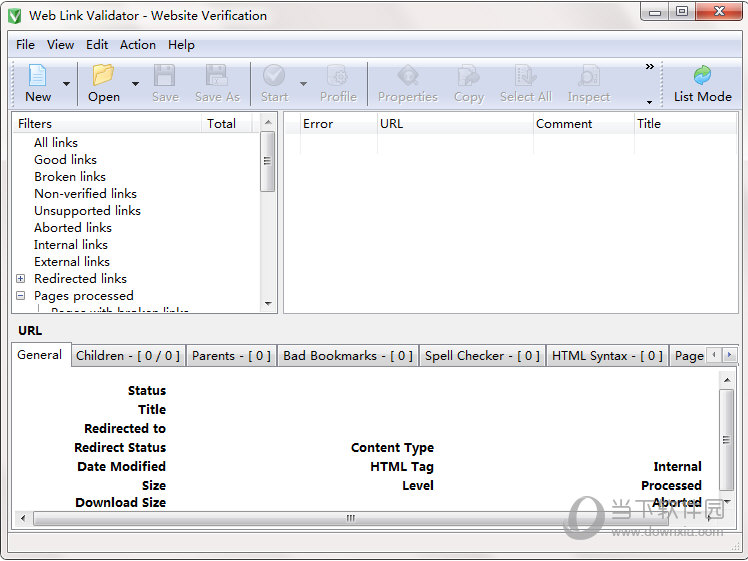Click the Filters column header
Viewport: 748px width, 561px height.
pos(107,124)
